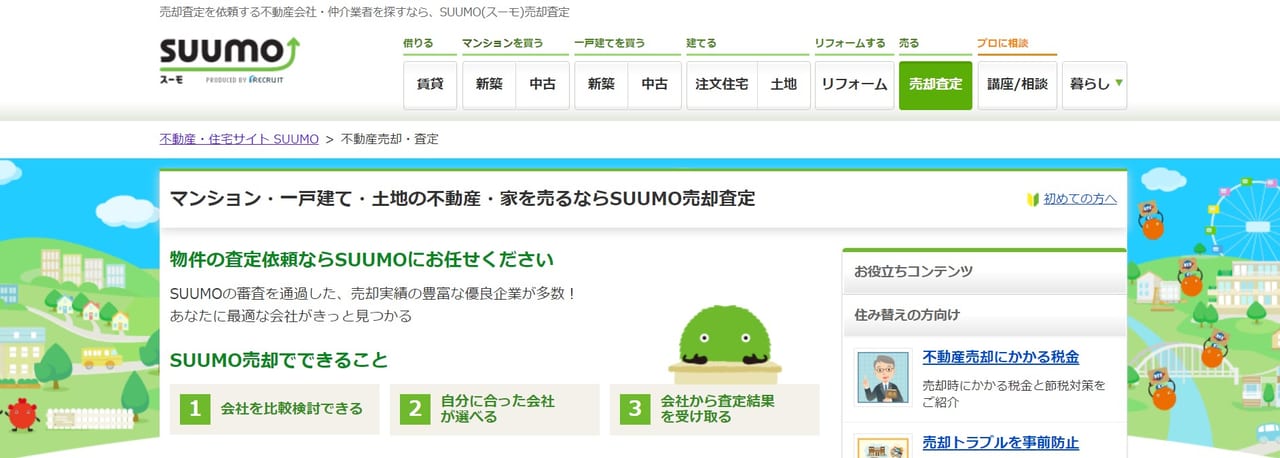Image resolution: width=1280 pixels, height=458 pixels.
Task: Open the リフォーム menu button
Action: tap(854, 85)
